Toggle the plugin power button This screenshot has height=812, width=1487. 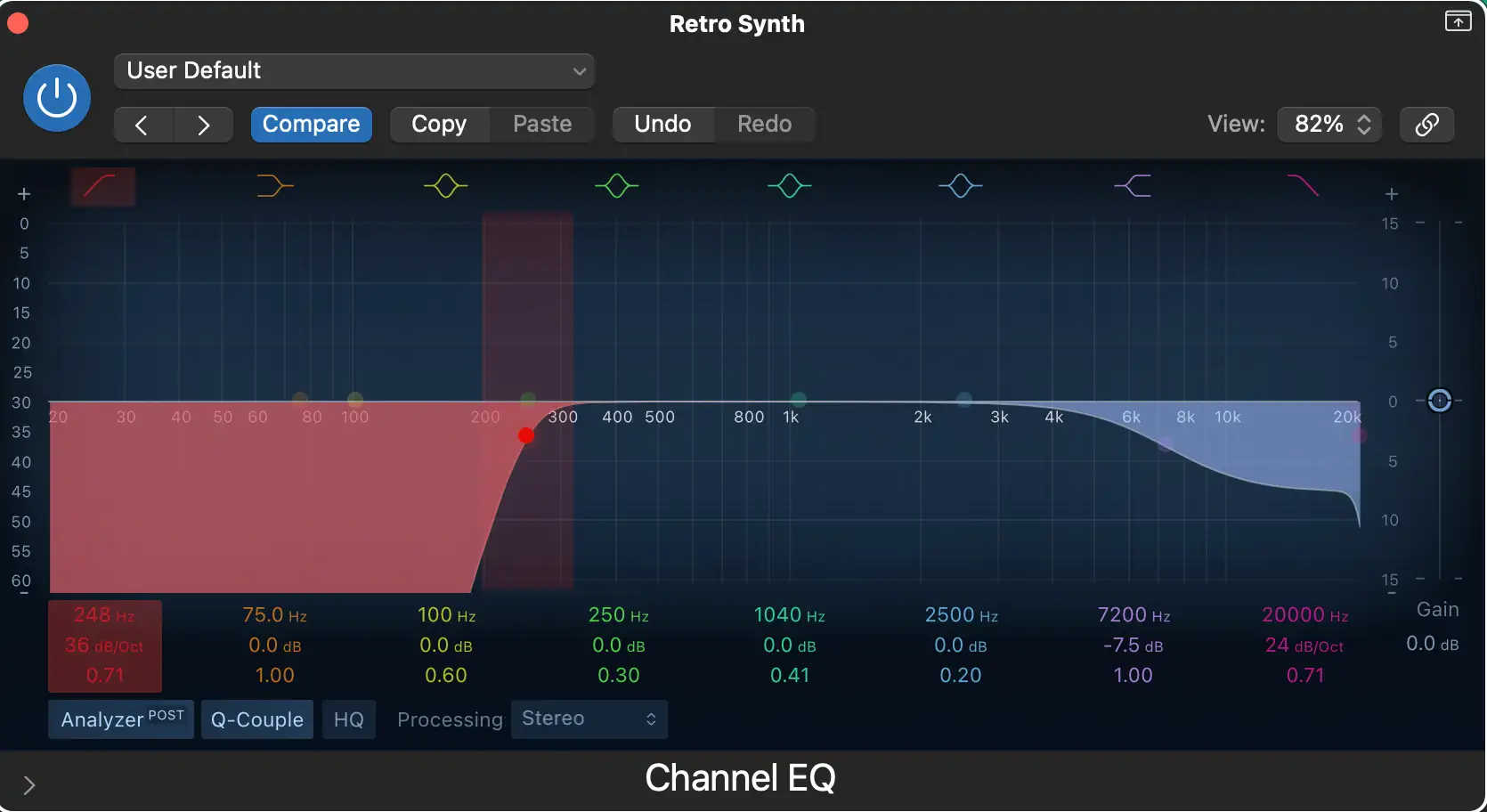tap(57, 98)
